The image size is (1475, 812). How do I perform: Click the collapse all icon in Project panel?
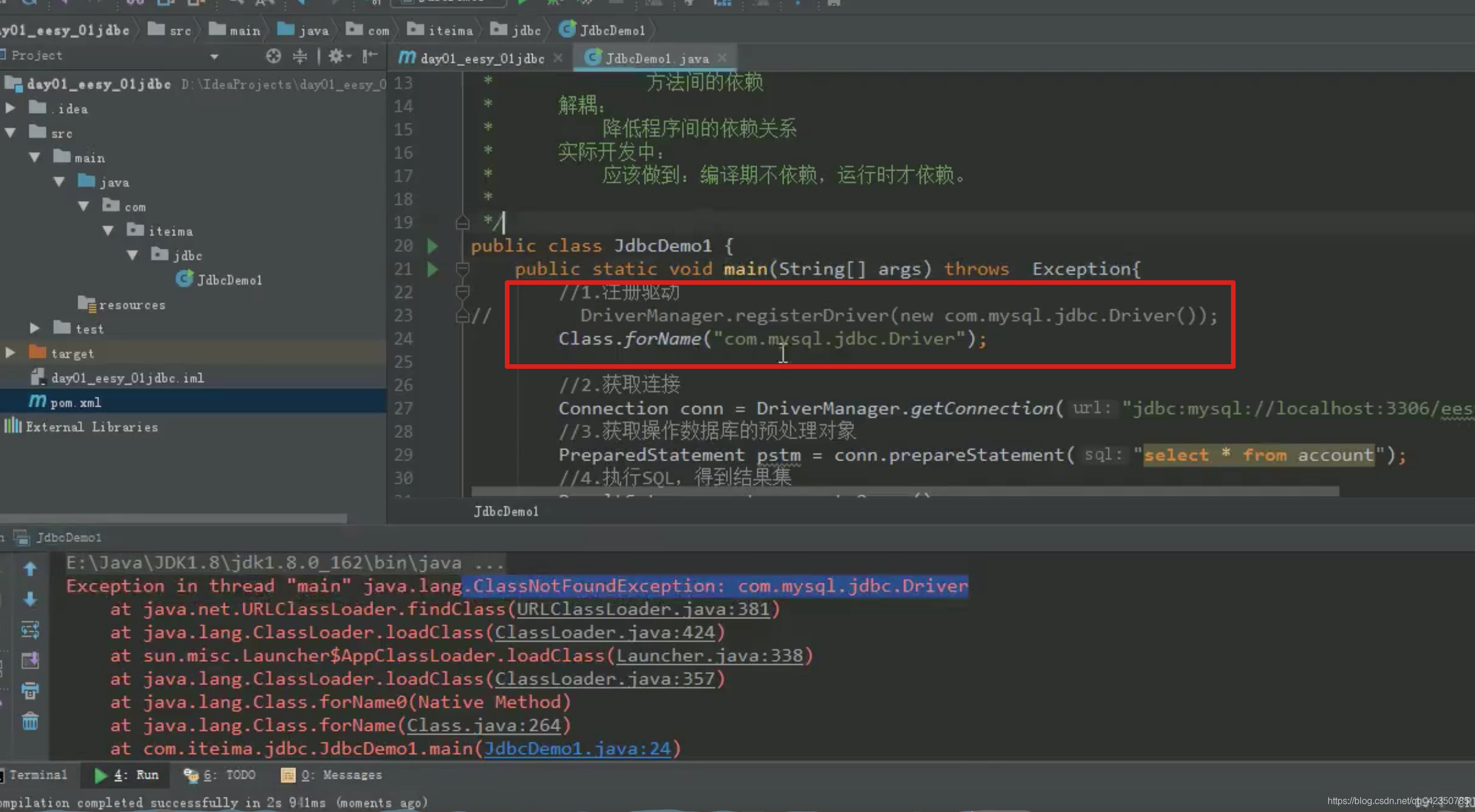300,56
